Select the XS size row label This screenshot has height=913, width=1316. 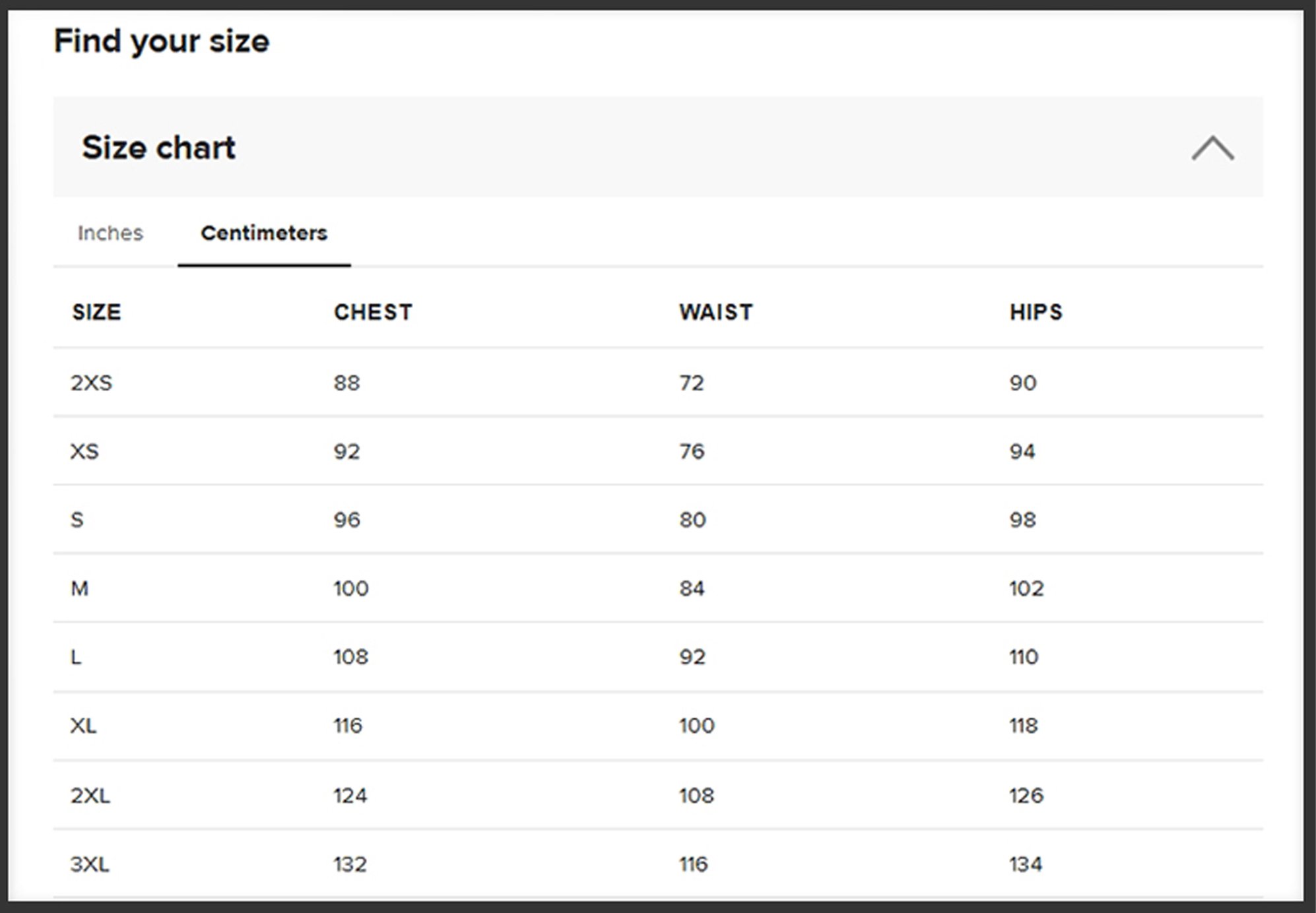click(84, 451)
